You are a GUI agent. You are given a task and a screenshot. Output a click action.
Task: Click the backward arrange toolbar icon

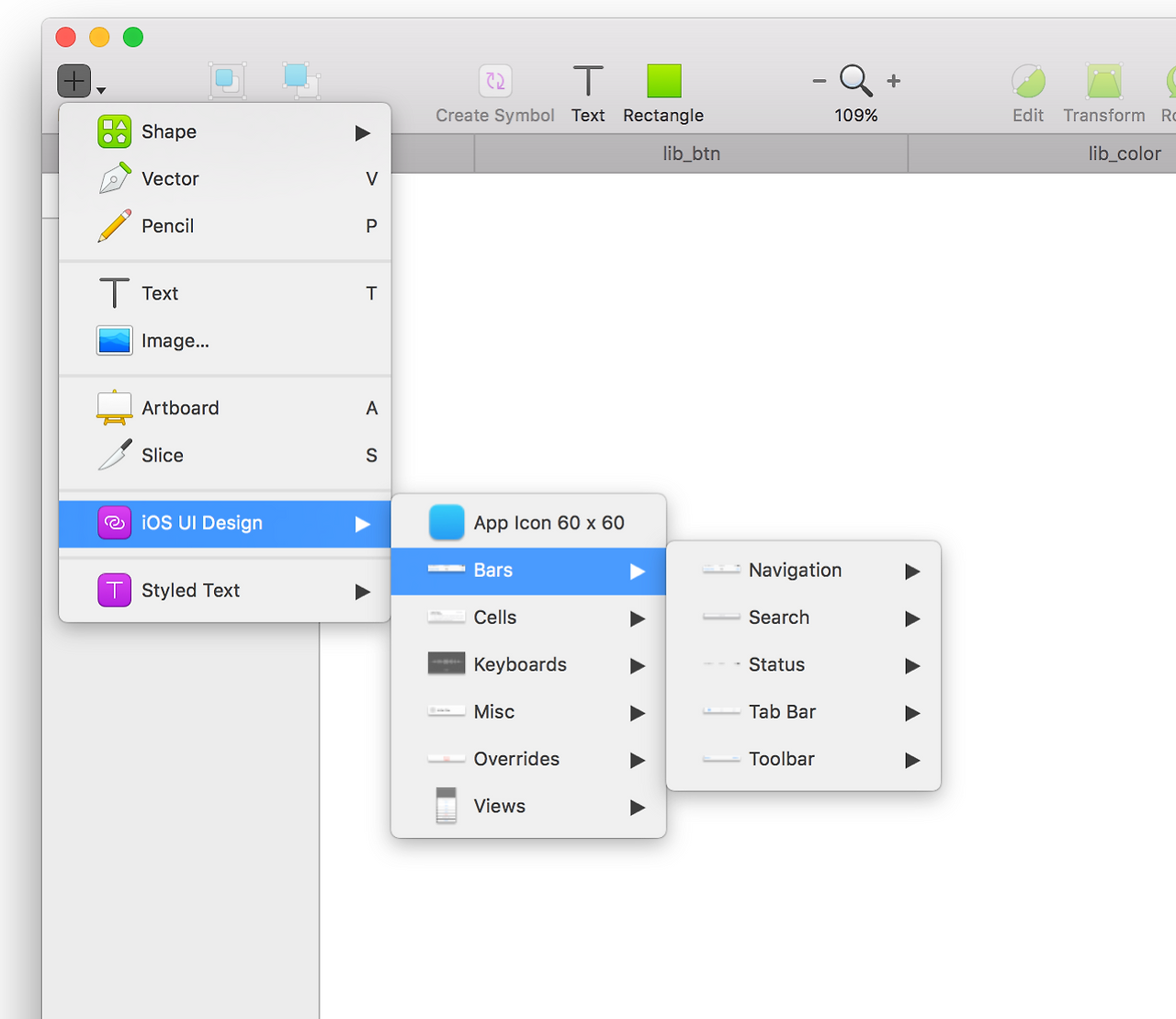pos(301,81)
